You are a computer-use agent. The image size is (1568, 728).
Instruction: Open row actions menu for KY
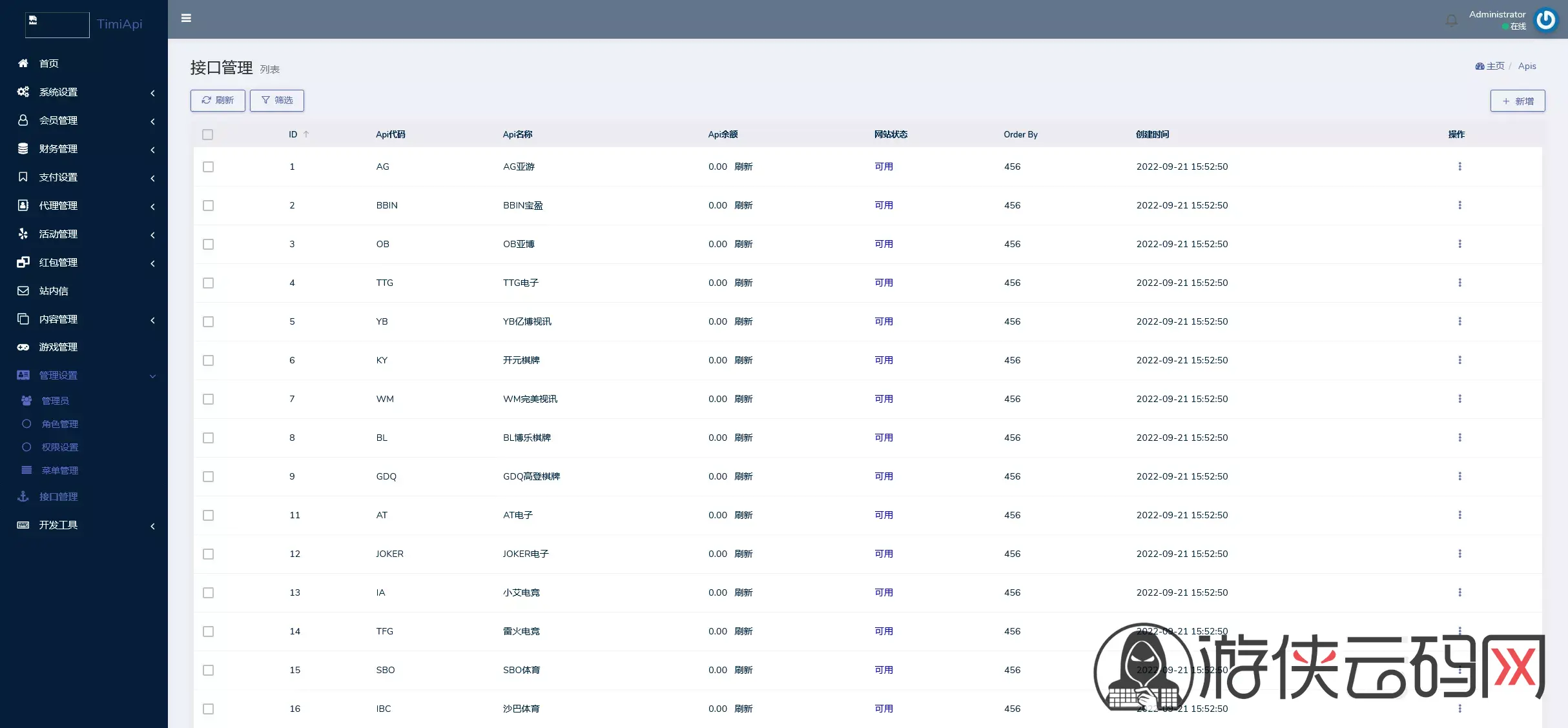[x=1460, y=360]
